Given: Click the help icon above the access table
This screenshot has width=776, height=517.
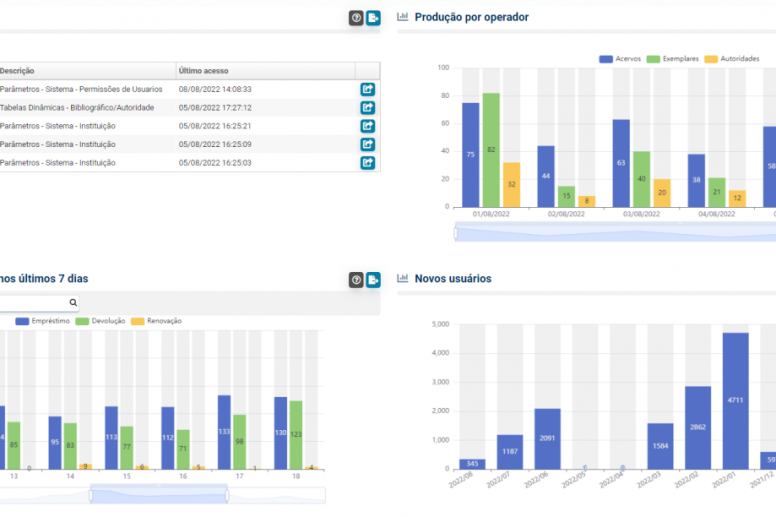Looking at the screenshot, I should pos(356,18).
